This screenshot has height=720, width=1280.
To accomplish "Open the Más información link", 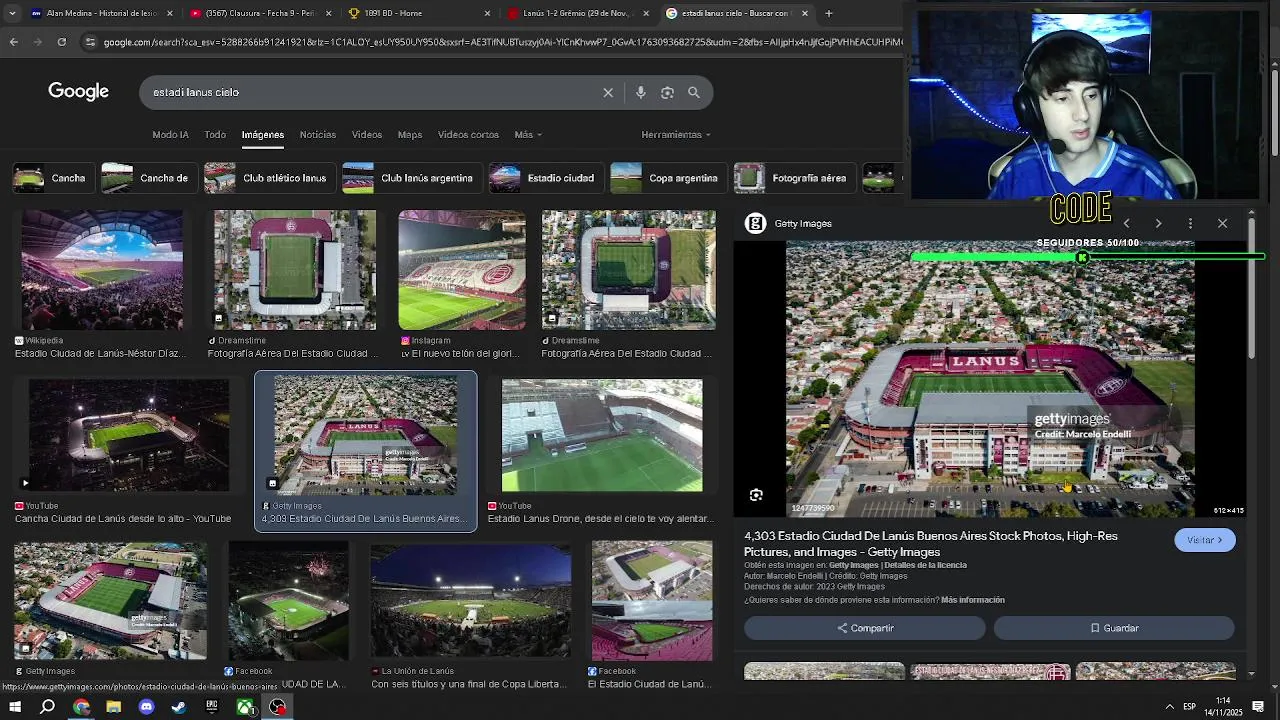I will point(972,600).
